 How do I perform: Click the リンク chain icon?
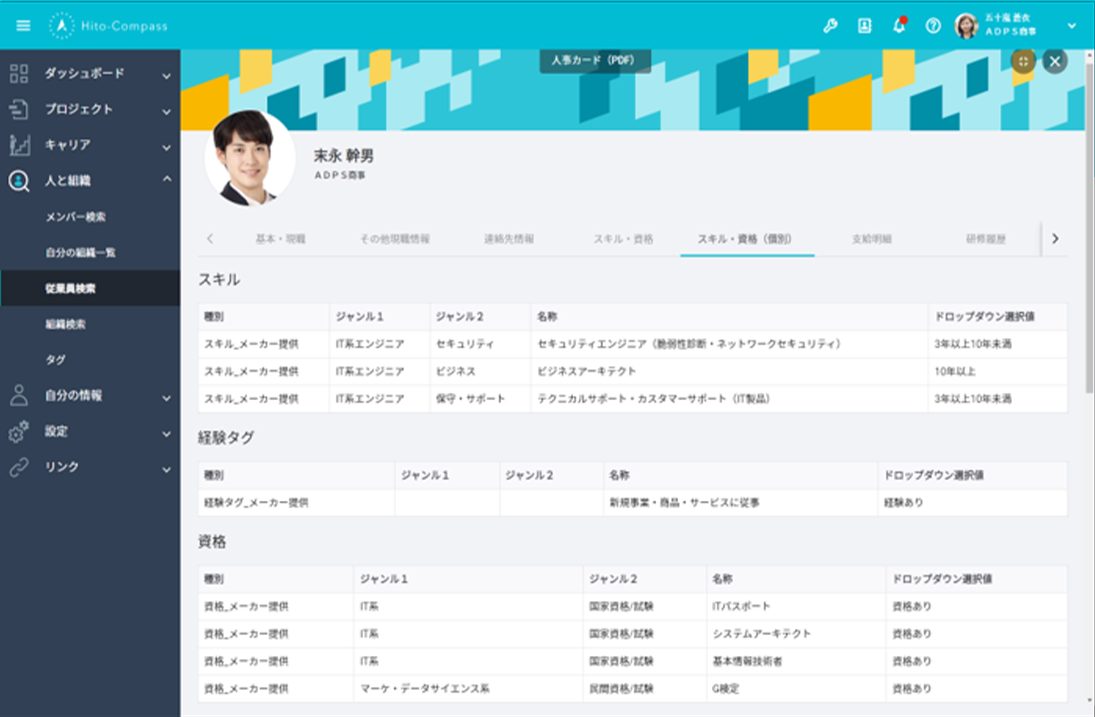[x=19, y=467]
